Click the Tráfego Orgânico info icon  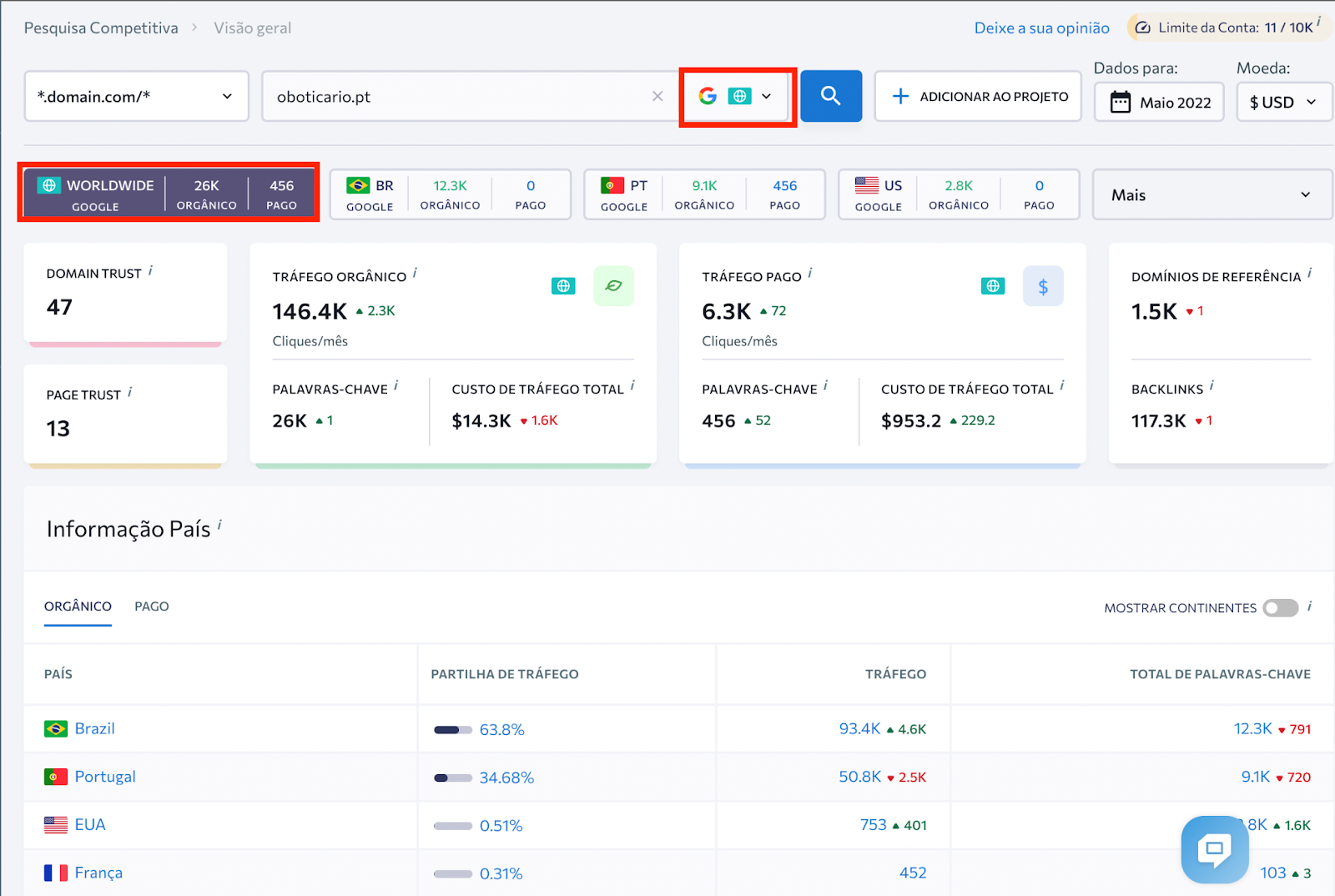(x=415, y=273)
